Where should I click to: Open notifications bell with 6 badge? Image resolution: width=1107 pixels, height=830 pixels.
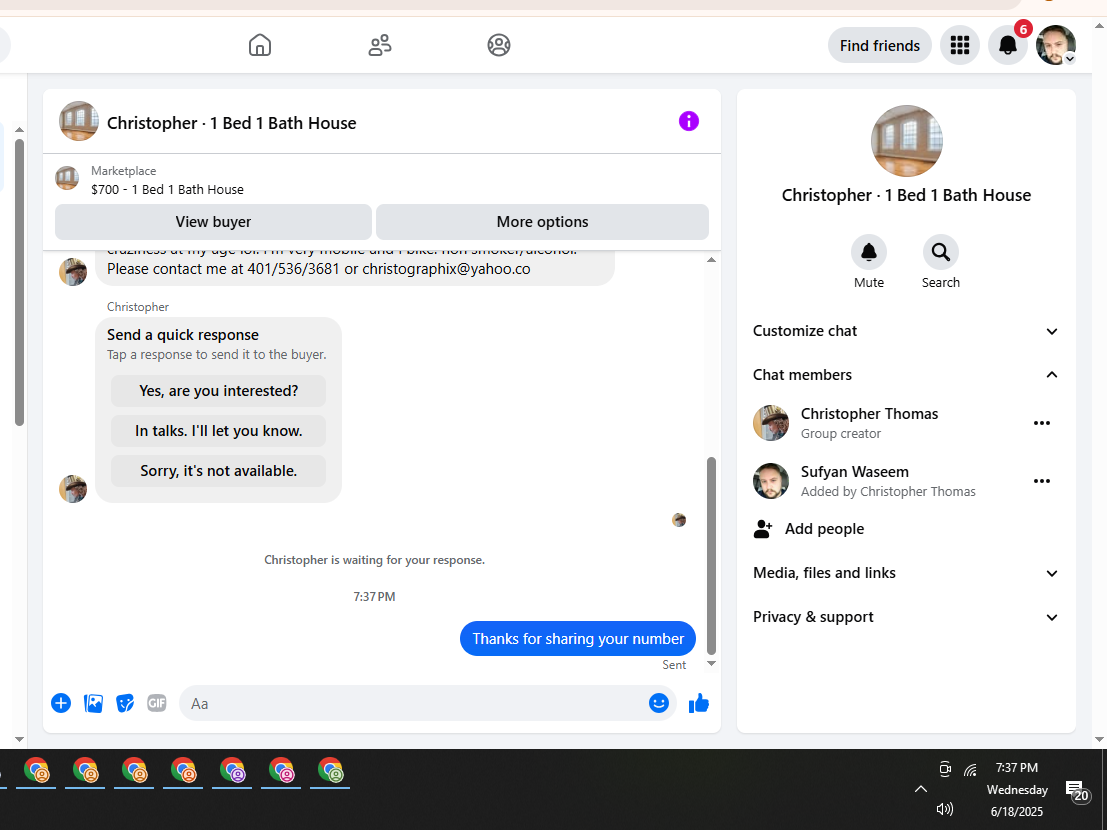[x=1007, y=45]
